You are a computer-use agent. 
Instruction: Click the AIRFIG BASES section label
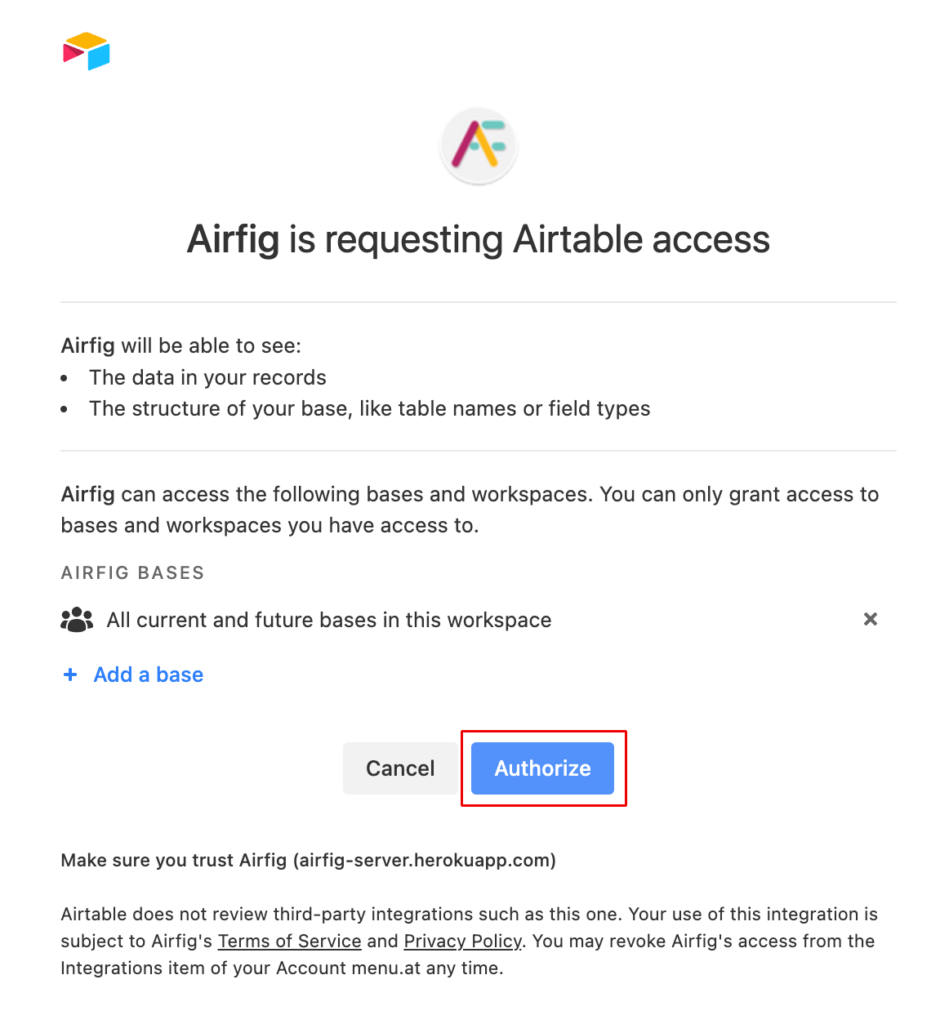(133, 573)
